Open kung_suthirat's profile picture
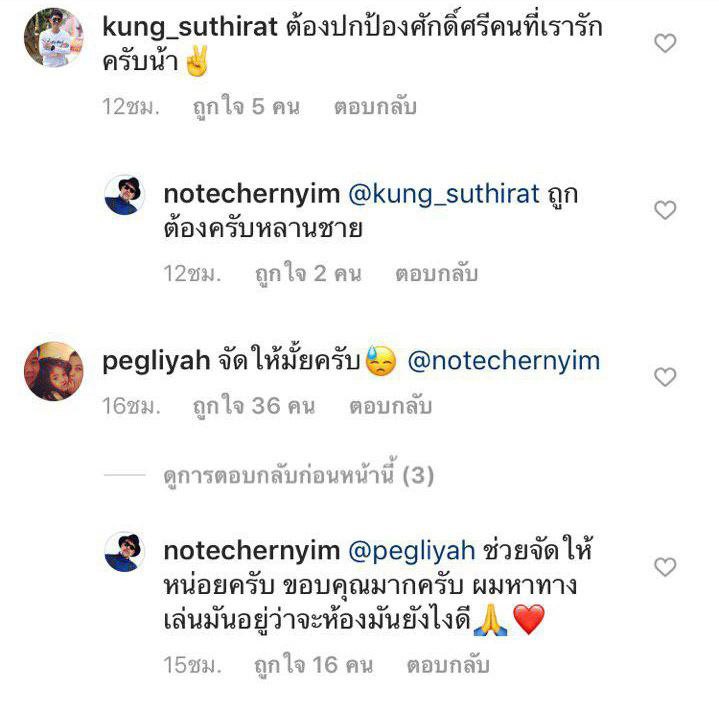 pos(54,37)
